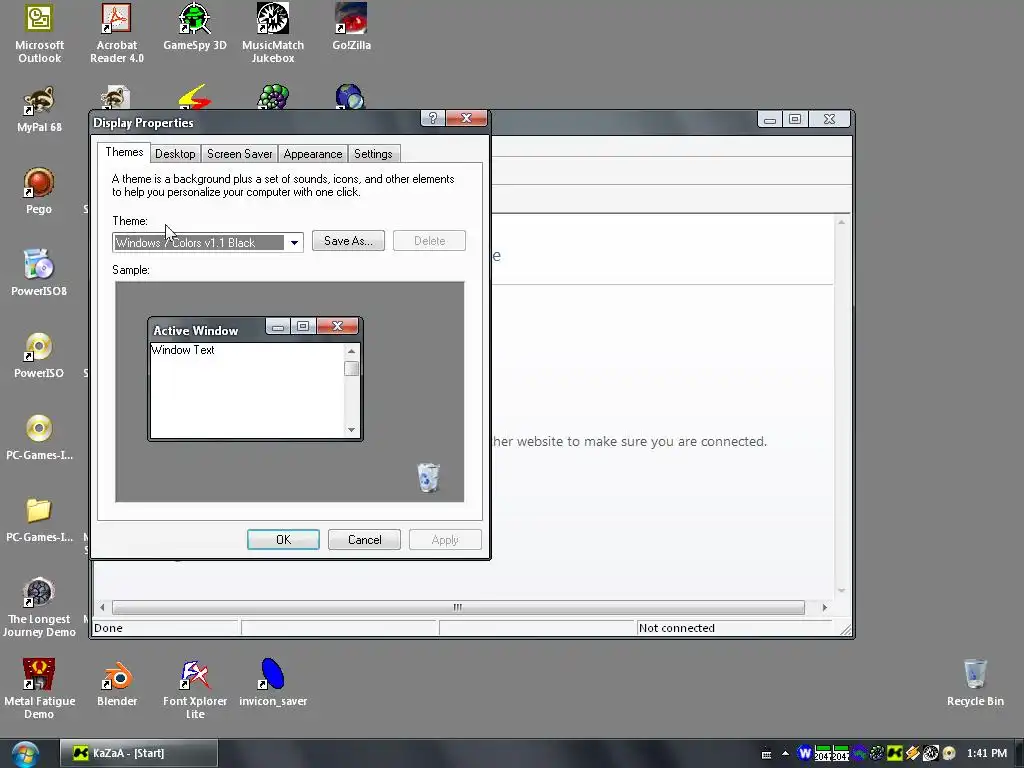Image resolution: width=1024 pixels, height=768 pixels.
Task: Click the OK button
Action: tap(283, 540)
